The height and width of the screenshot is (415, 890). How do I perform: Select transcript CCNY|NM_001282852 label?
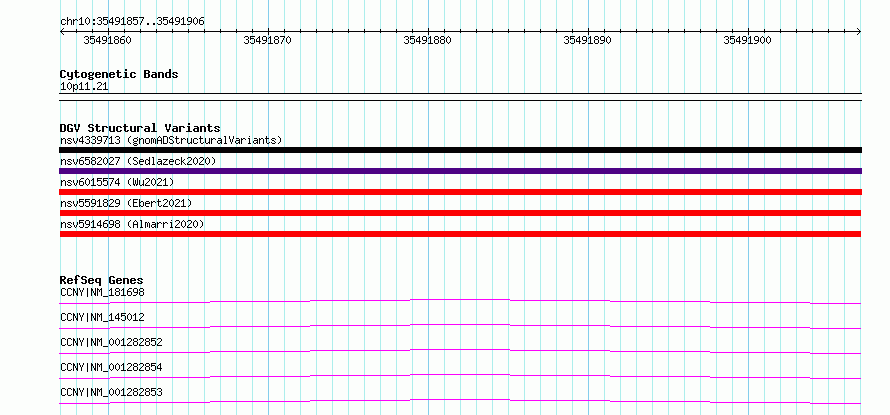pyautogui.click(x=111, y=342)
